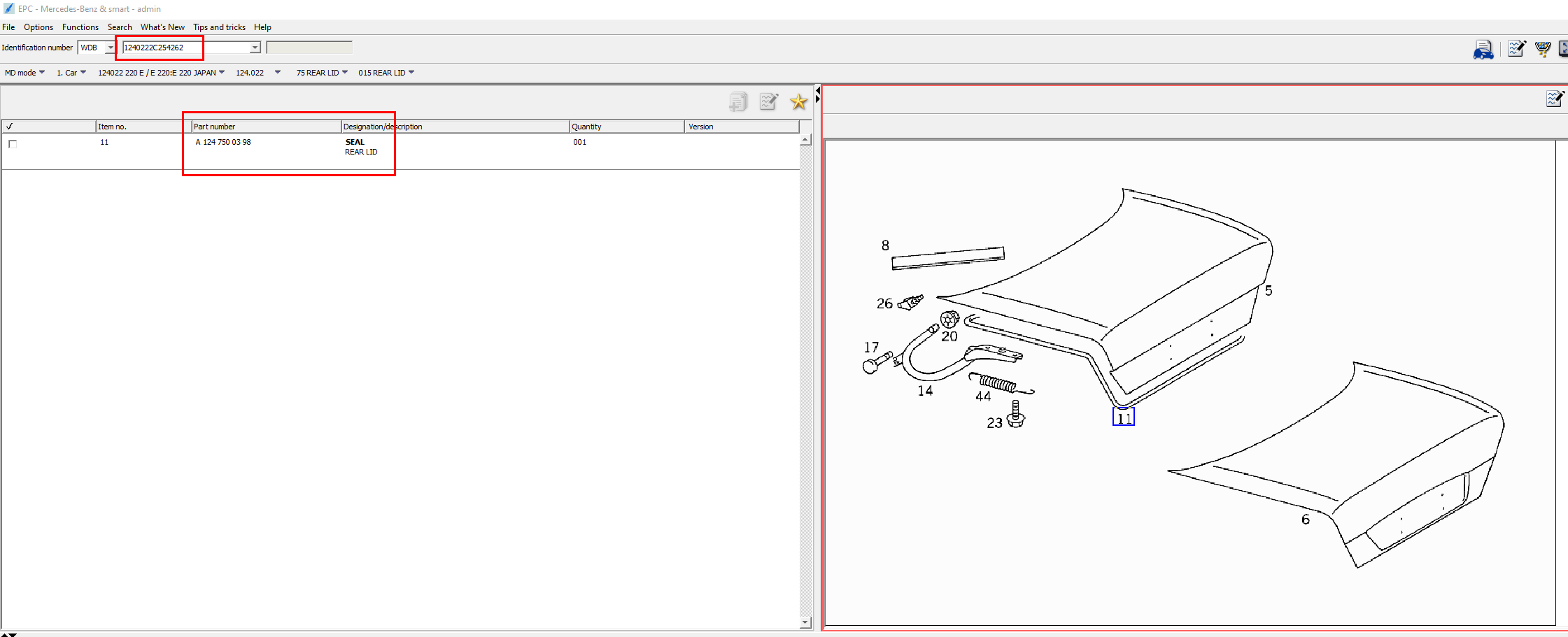Click the scroll down arrow of parts list
1568x637 pixels.
click(x=805, y=622)
